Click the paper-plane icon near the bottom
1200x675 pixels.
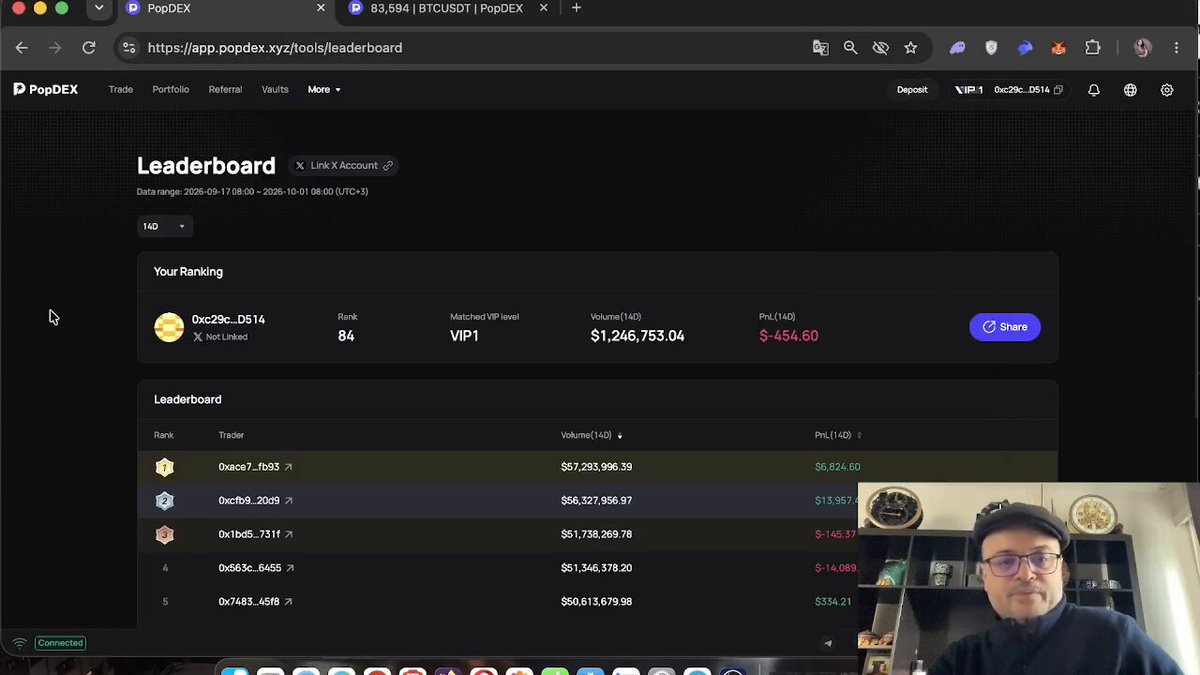click(827, 643)
